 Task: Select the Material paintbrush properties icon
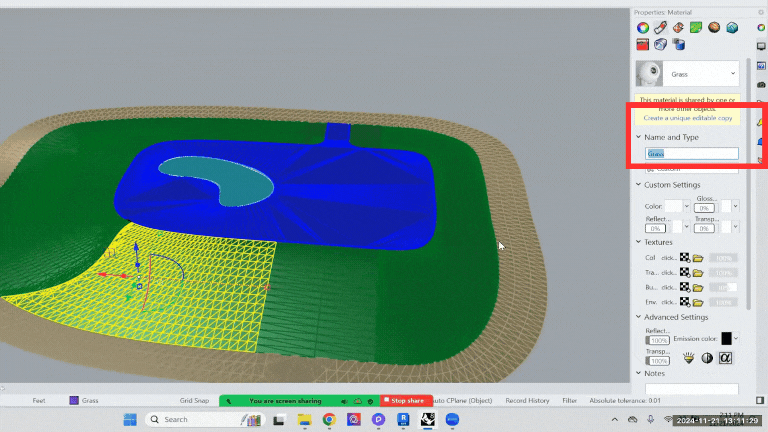pyautogui.click(x=660, y=27)
